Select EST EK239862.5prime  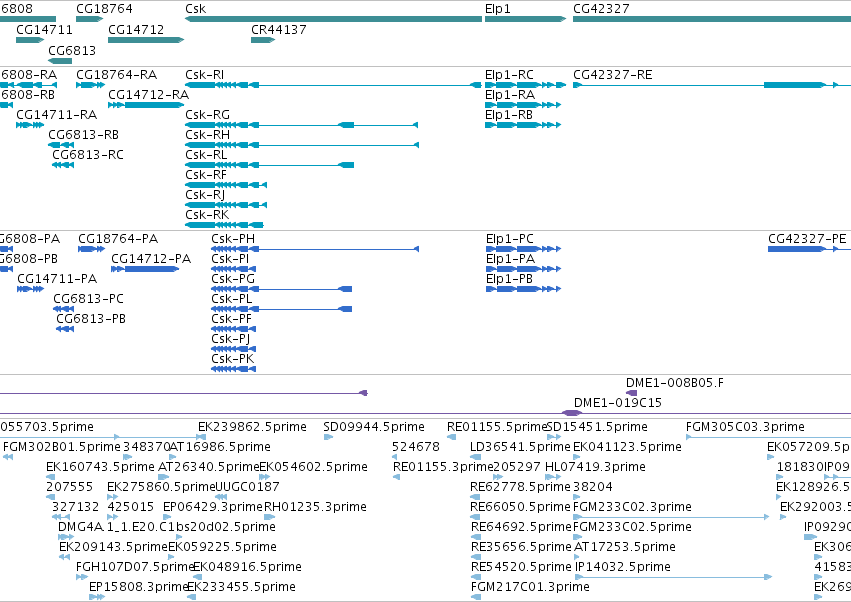tap(252, 427)
